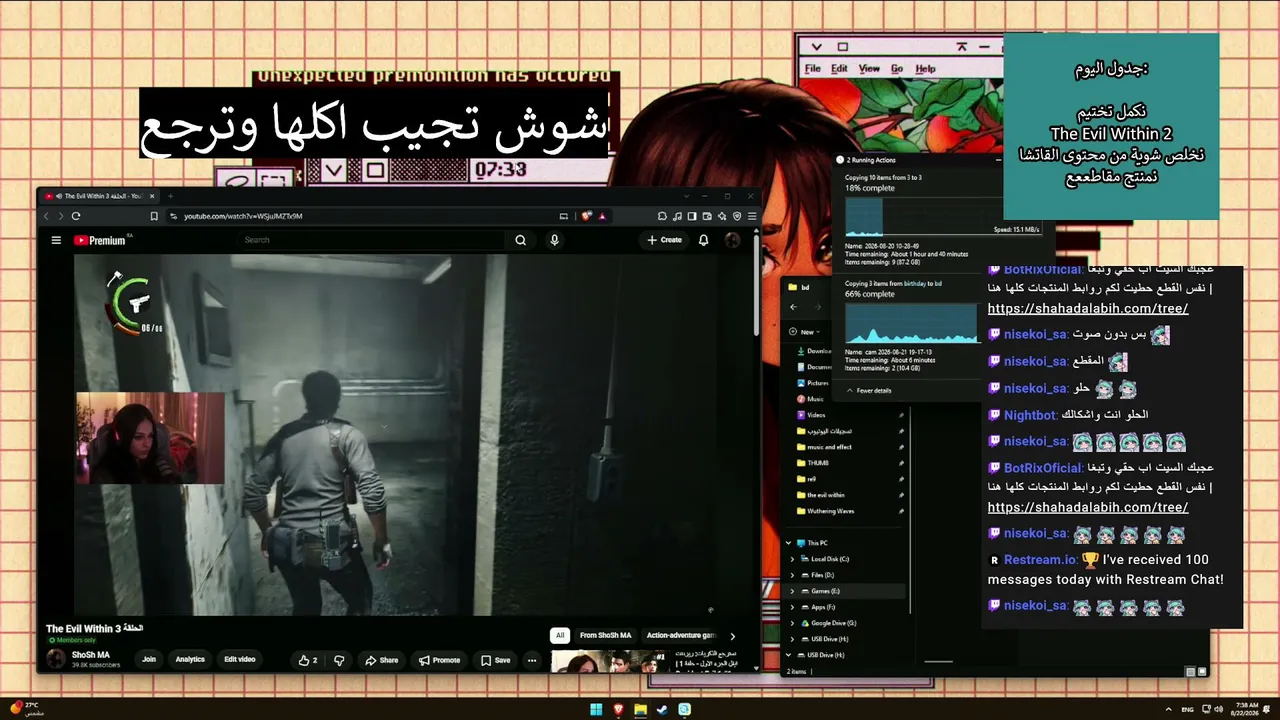
Task: Select the All filter chip
Action: point(560,635)
